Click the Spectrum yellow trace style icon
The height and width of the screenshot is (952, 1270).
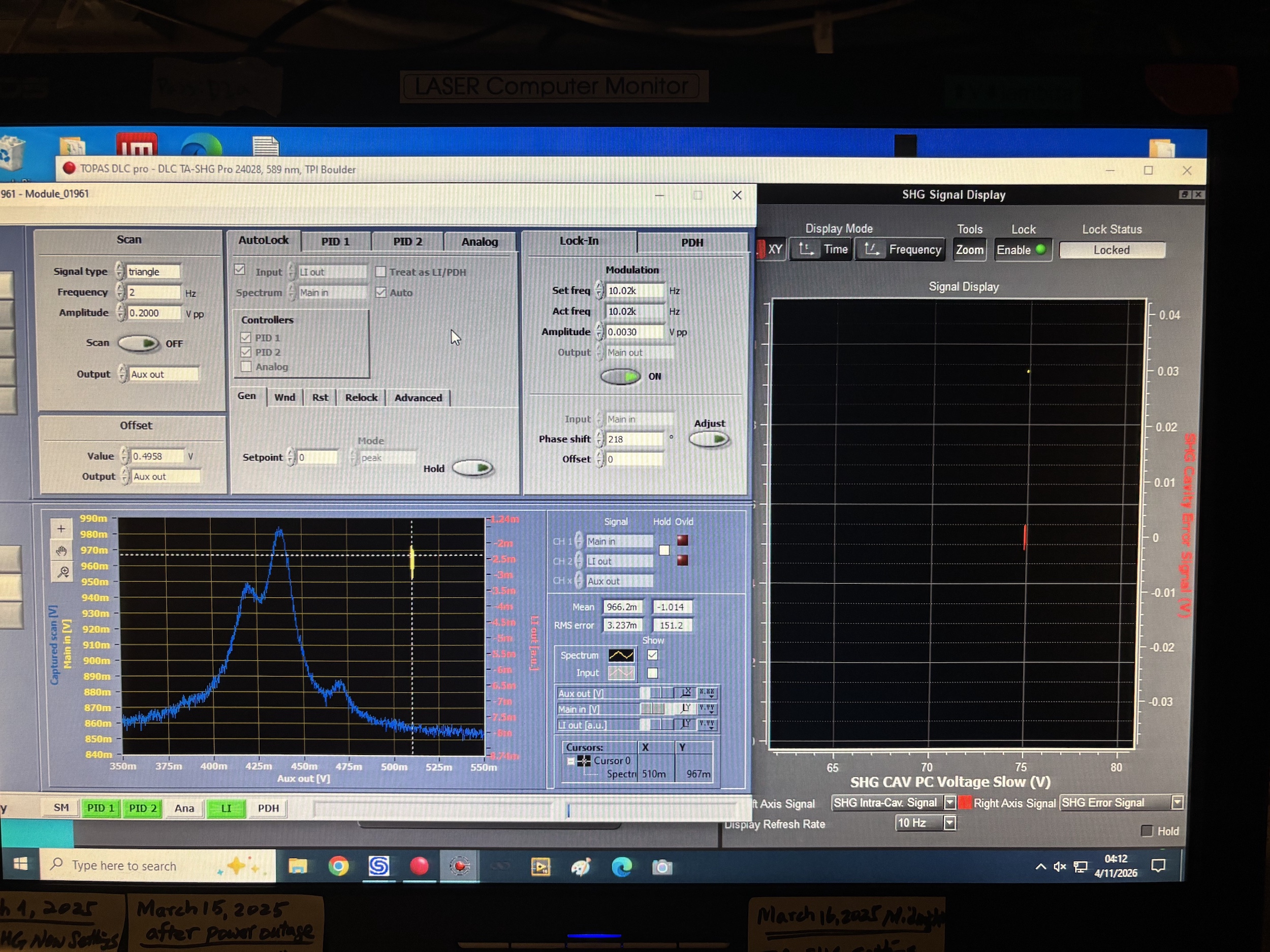click(x=621, y=655)
